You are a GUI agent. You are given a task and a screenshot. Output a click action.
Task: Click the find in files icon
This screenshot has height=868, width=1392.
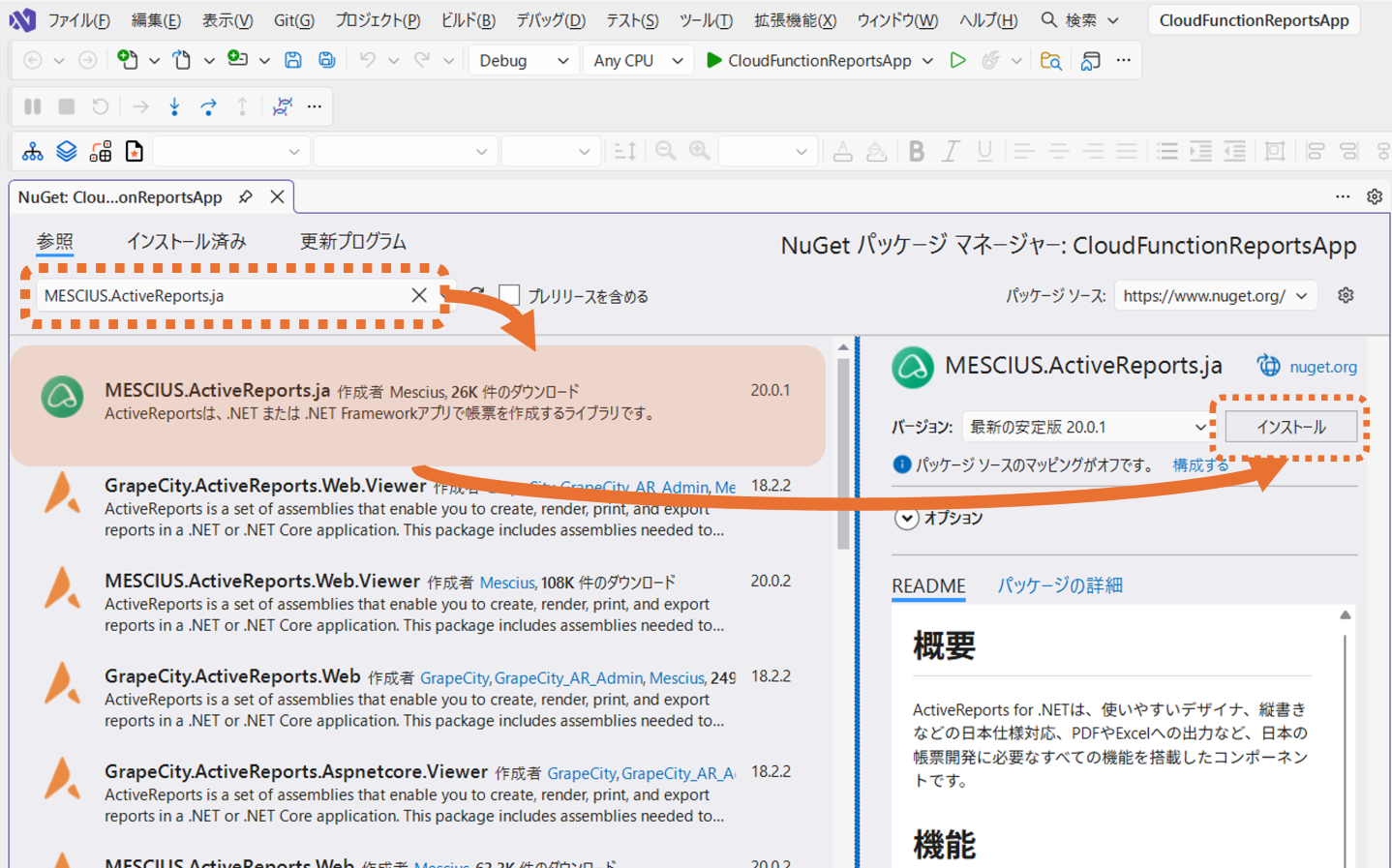pos(1050,61)
